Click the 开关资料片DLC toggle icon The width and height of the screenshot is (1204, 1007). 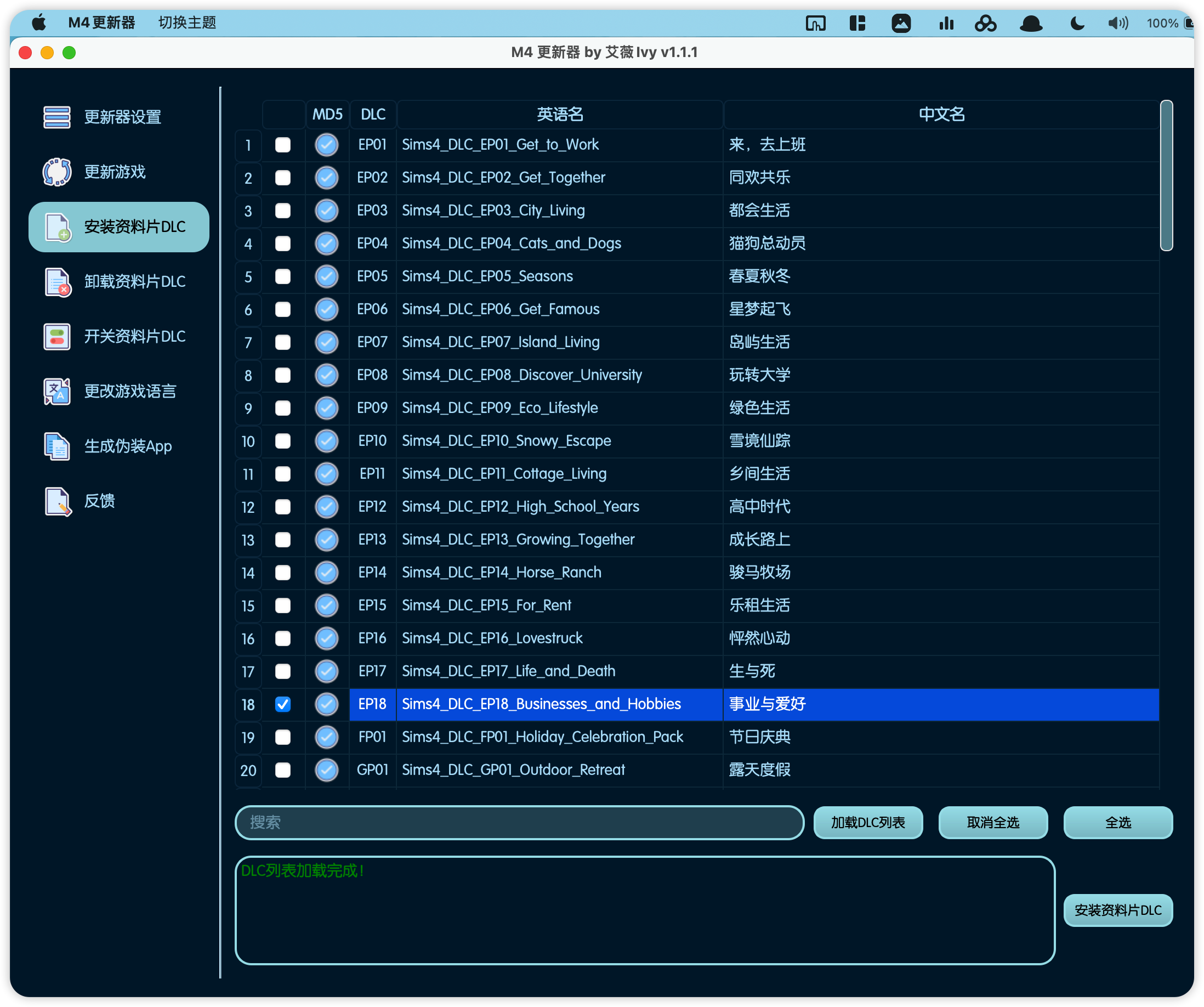tap(57, 337)
